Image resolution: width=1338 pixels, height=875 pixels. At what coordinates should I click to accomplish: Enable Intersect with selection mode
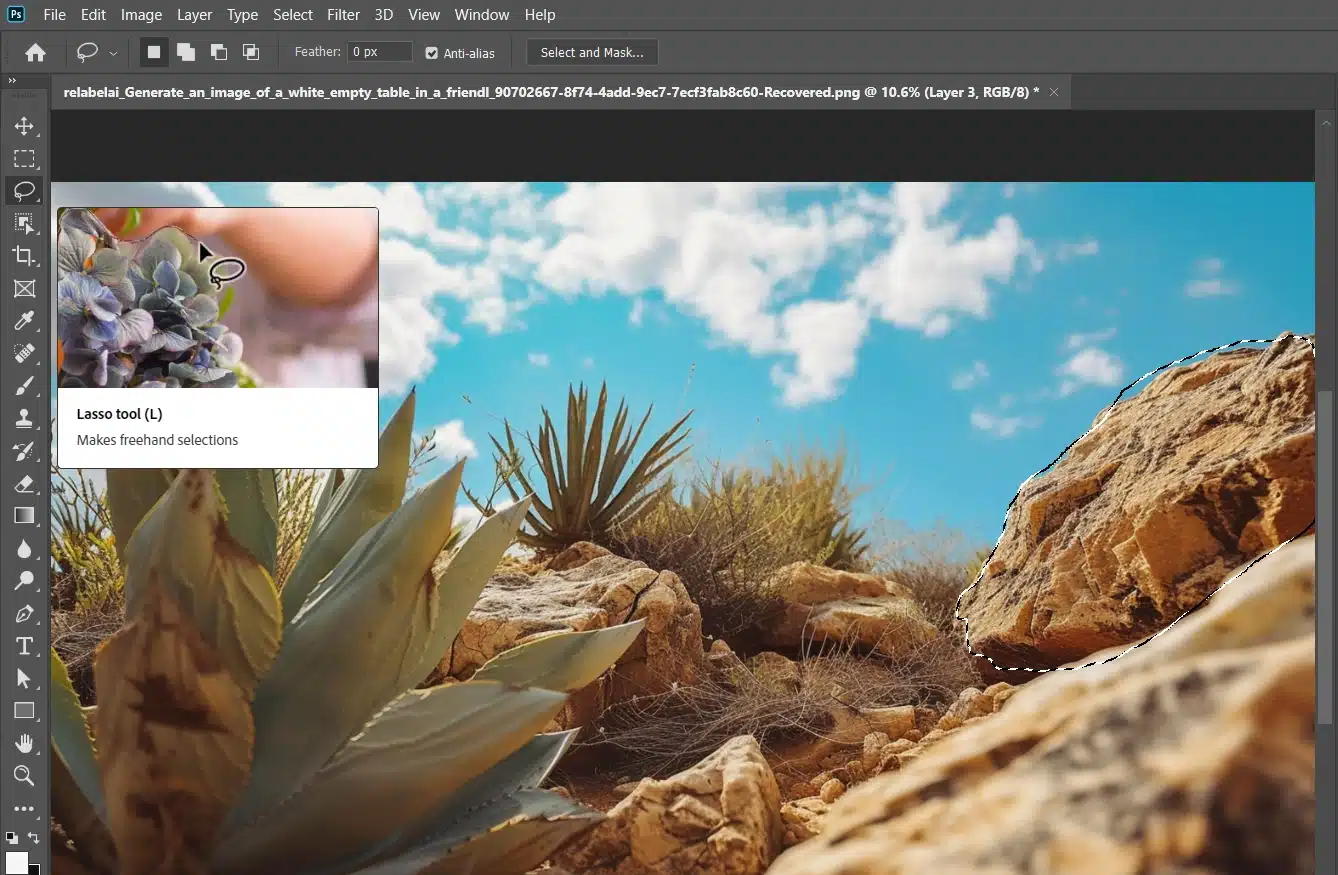click(251, 52)
